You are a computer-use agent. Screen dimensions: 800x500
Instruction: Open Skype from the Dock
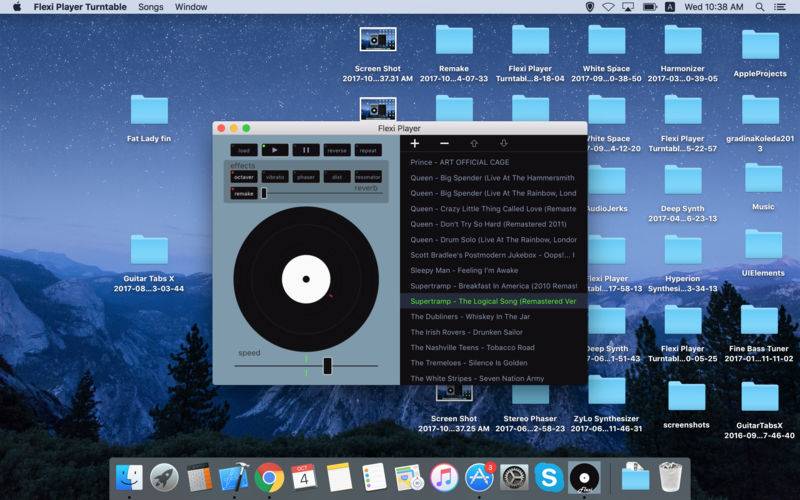click(549, 478)
